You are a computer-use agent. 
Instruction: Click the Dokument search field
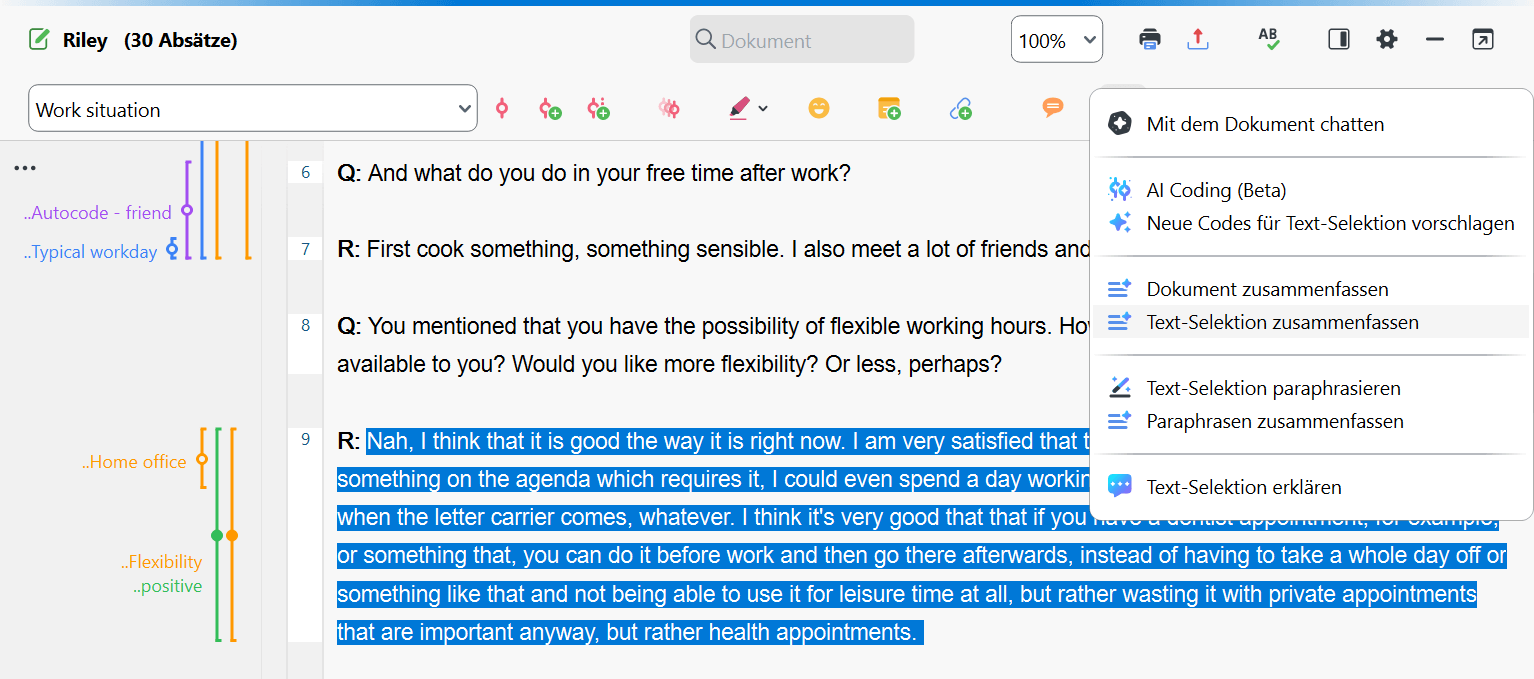pos(802,40)
